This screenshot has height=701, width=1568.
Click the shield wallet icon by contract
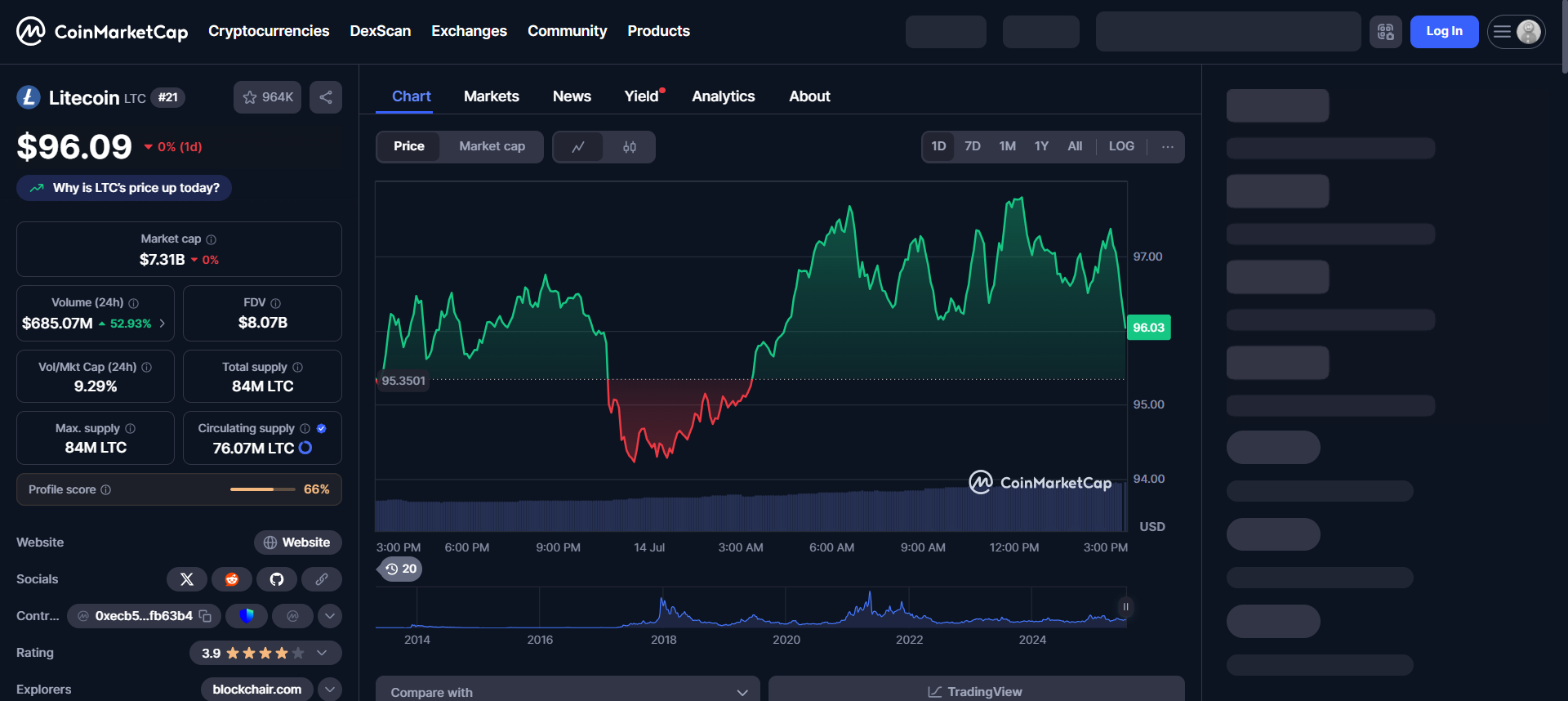click(247, 616)
